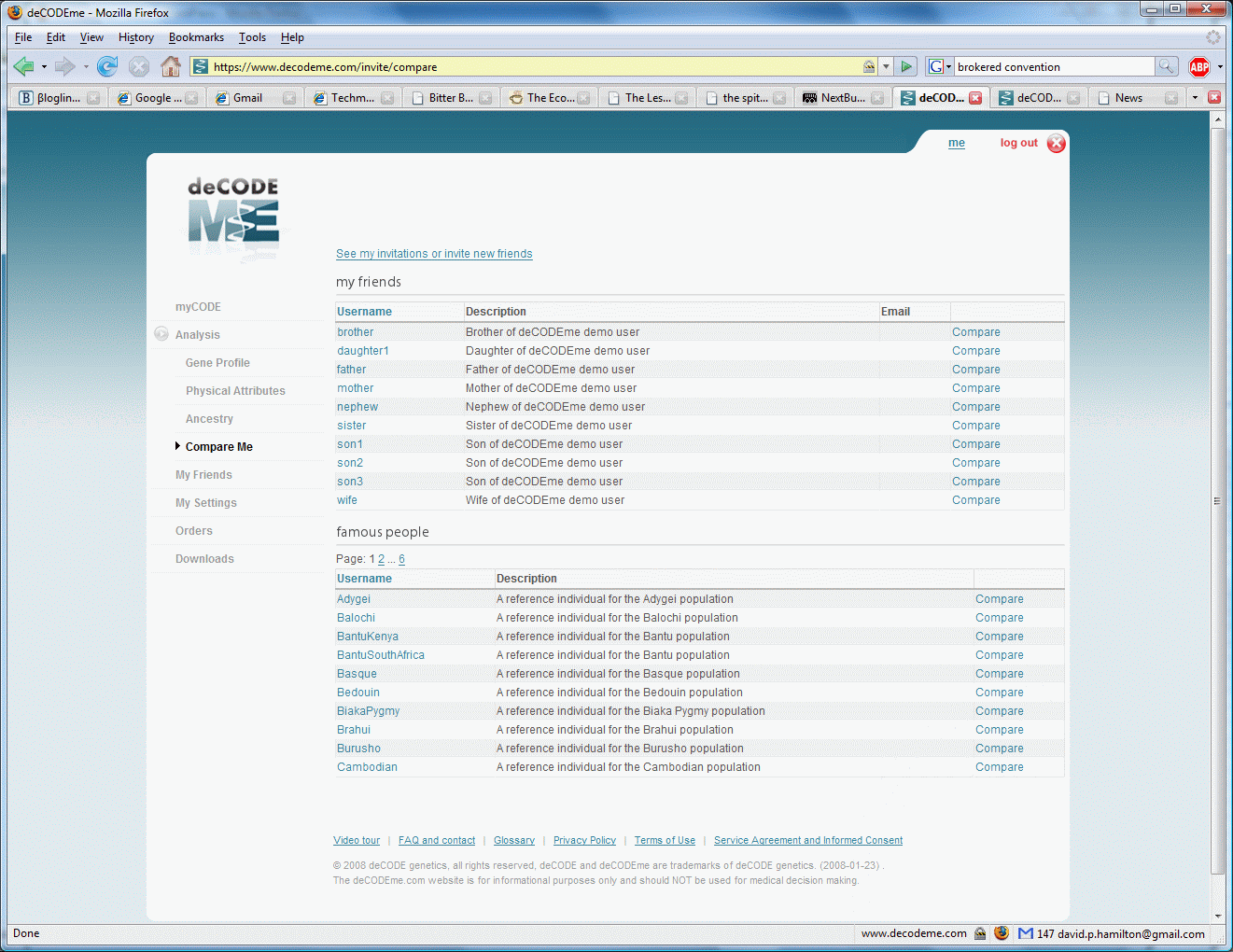Click the Stop loading icon

pyautogui.click(x=139, y=66)
